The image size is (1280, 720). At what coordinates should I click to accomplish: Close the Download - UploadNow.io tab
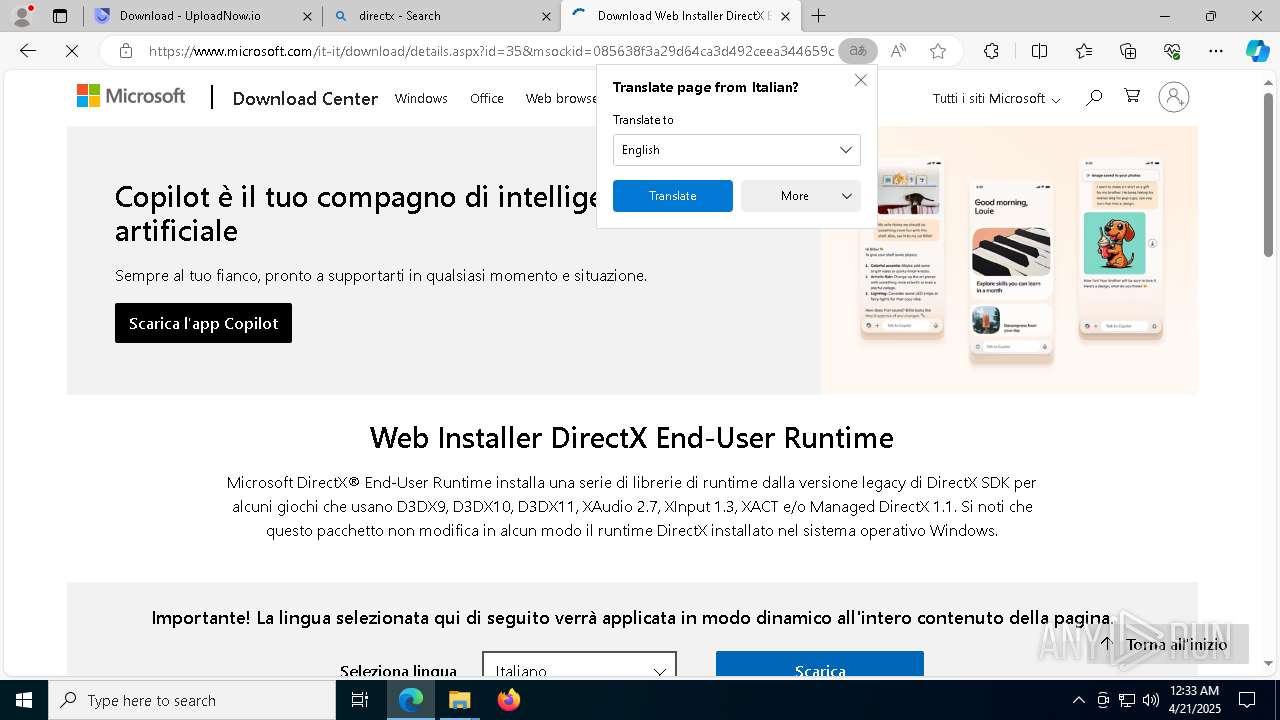[x=307, y=16]
